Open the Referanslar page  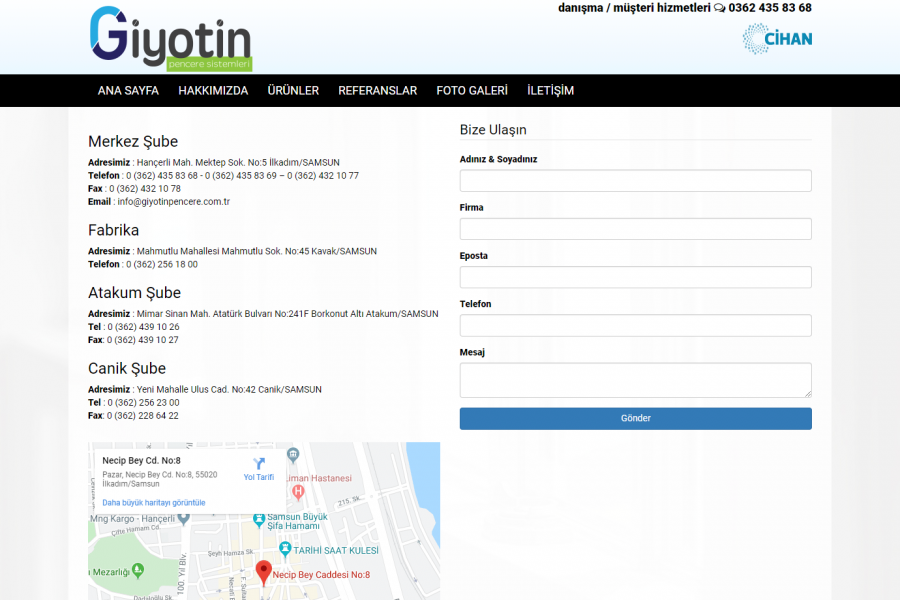coord(377,90)
